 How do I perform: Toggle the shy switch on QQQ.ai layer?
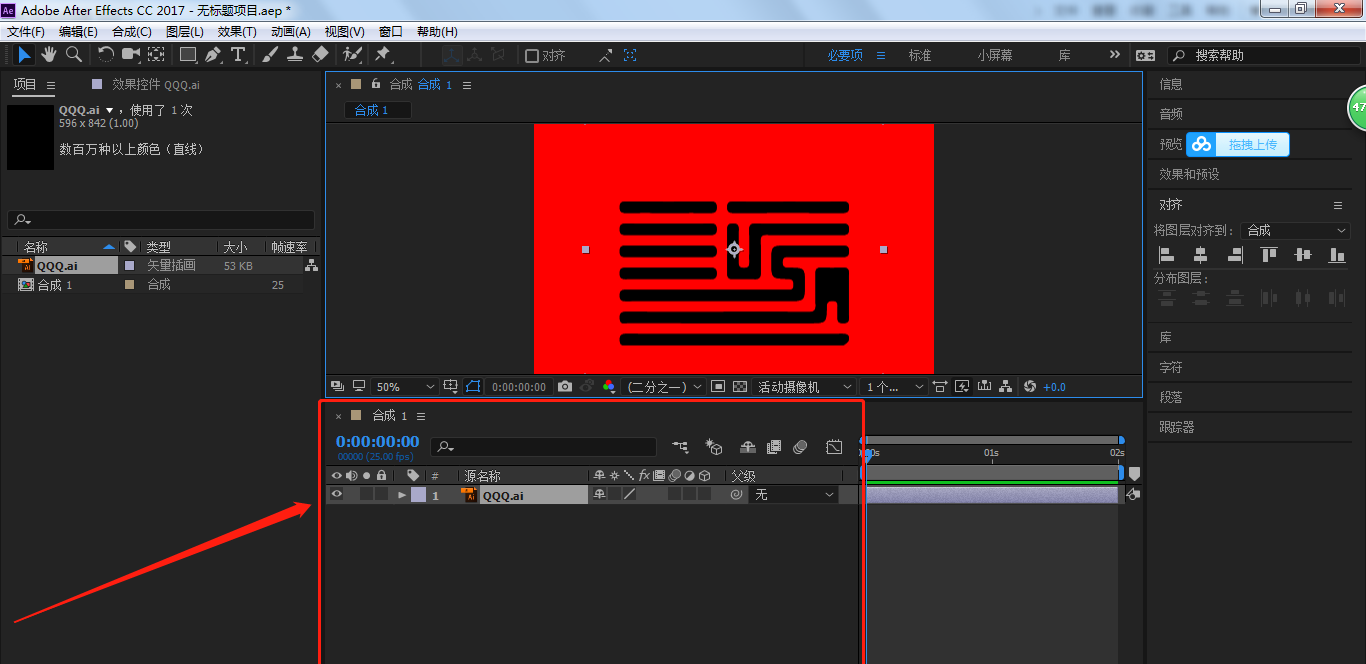click(599, 494)
